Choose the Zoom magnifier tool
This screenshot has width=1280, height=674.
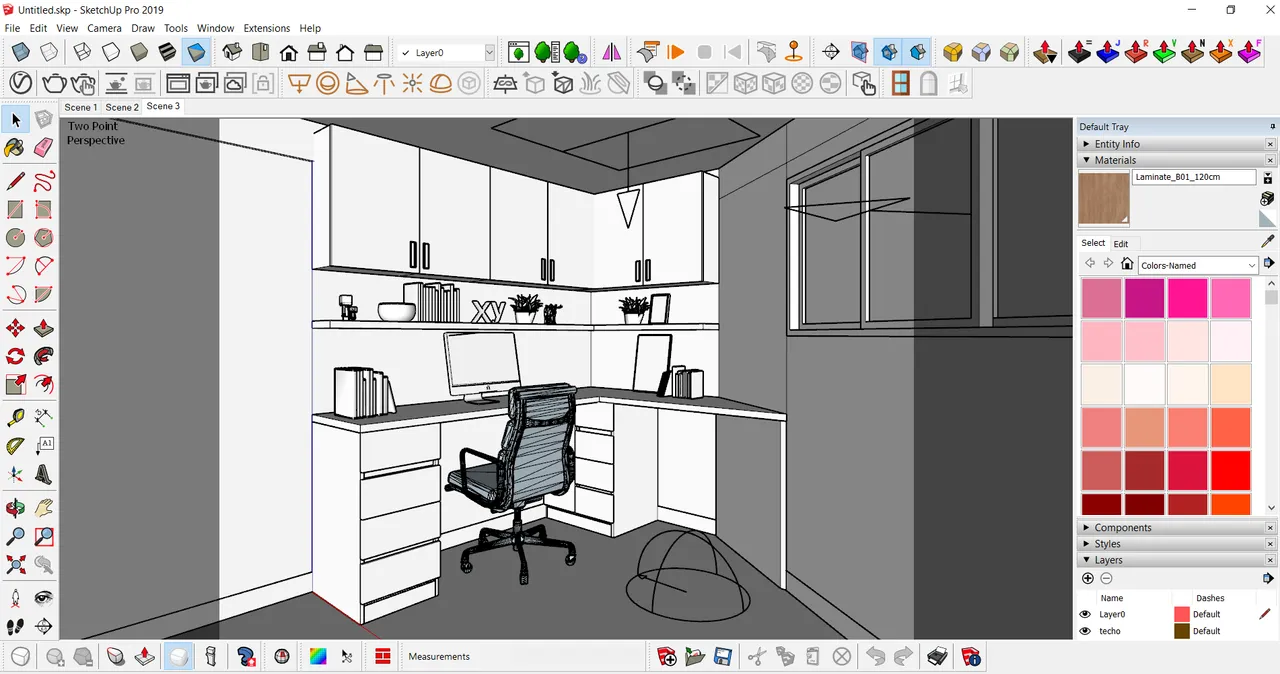[x=15, y=537]
